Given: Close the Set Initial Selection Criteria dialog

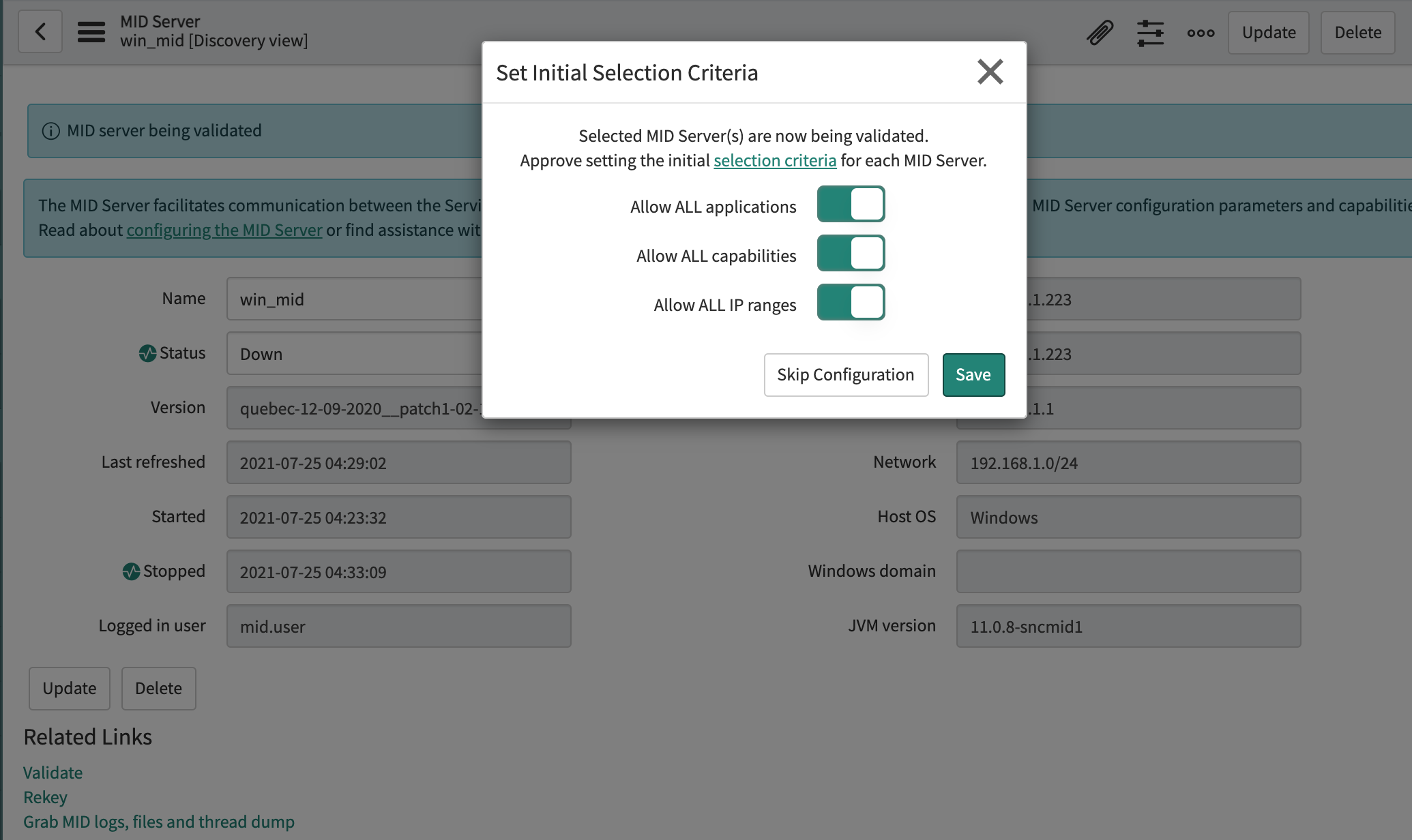Looking at the screenshot, I should coord(990,72).
